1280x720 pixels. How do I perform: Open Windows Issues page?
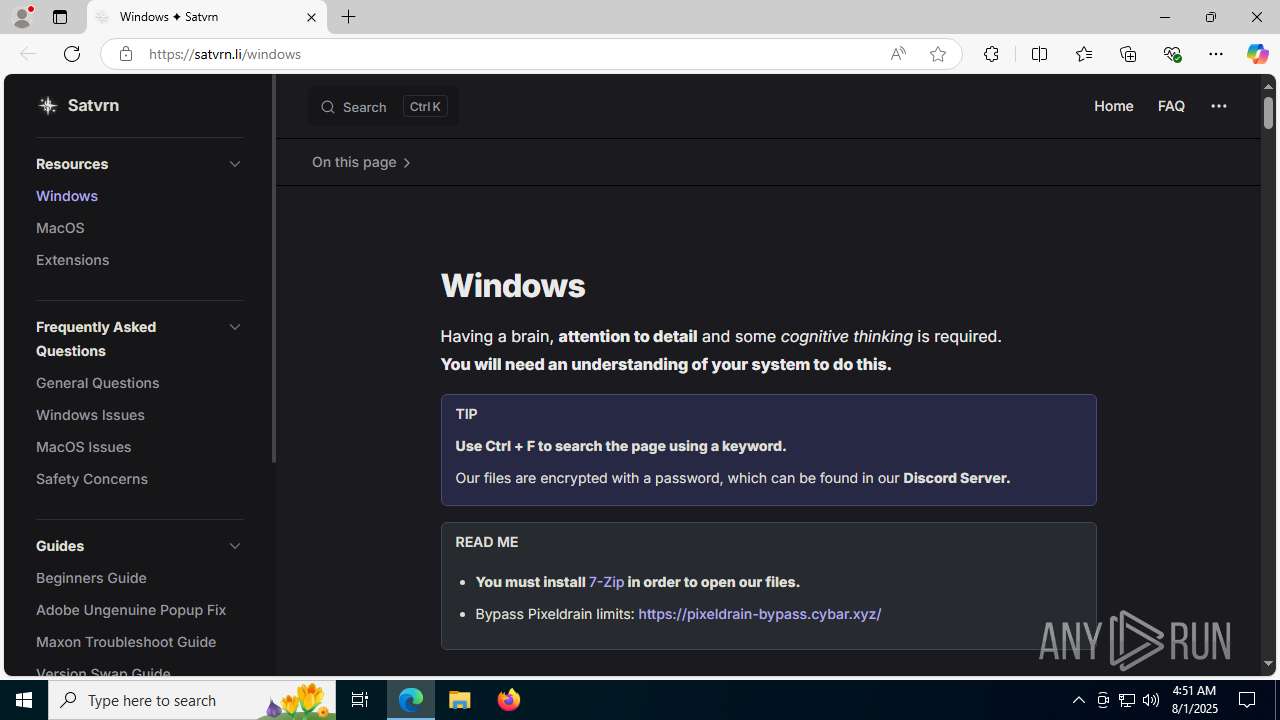click(x=90, y=415)
